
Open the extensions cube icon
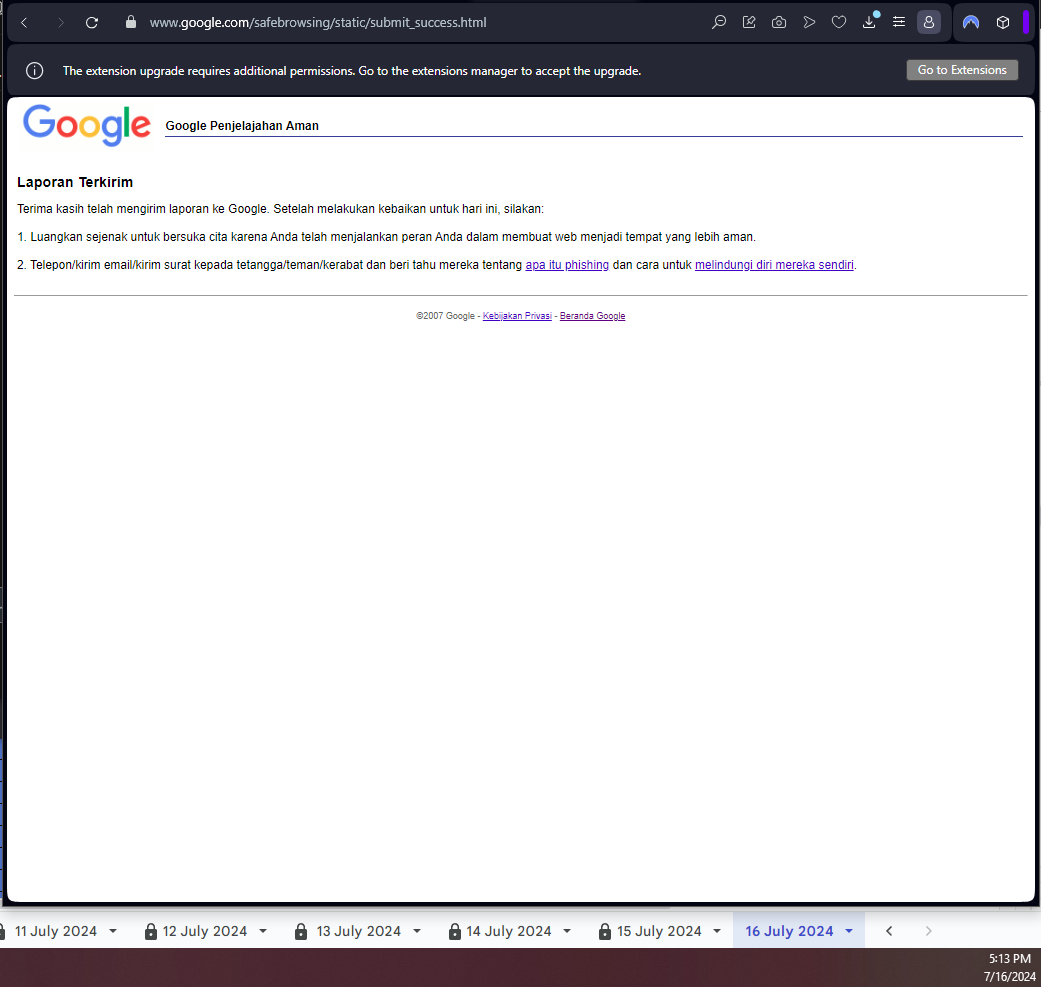[1003, 23]
